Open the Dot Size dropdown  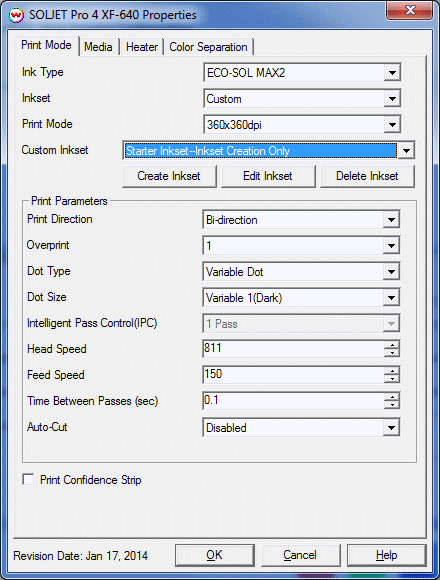[391, 298]
